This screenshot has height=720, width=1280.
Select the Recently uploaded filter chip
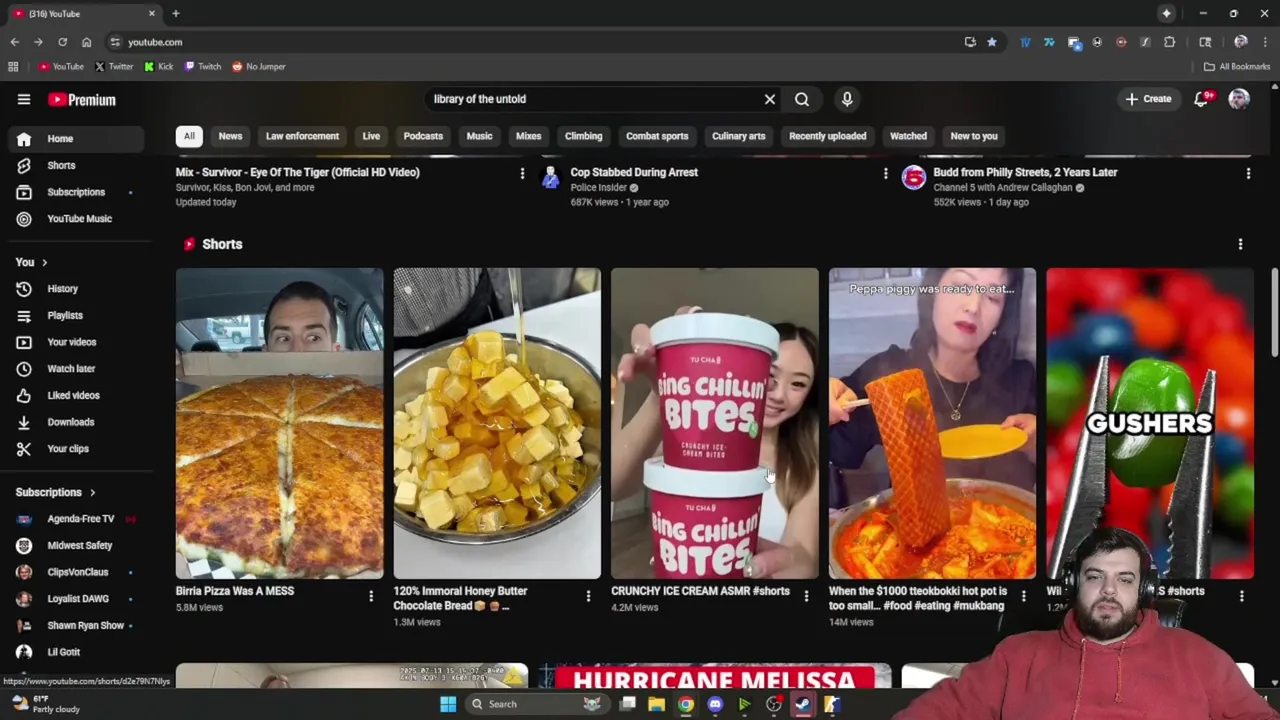coord(827,136)
